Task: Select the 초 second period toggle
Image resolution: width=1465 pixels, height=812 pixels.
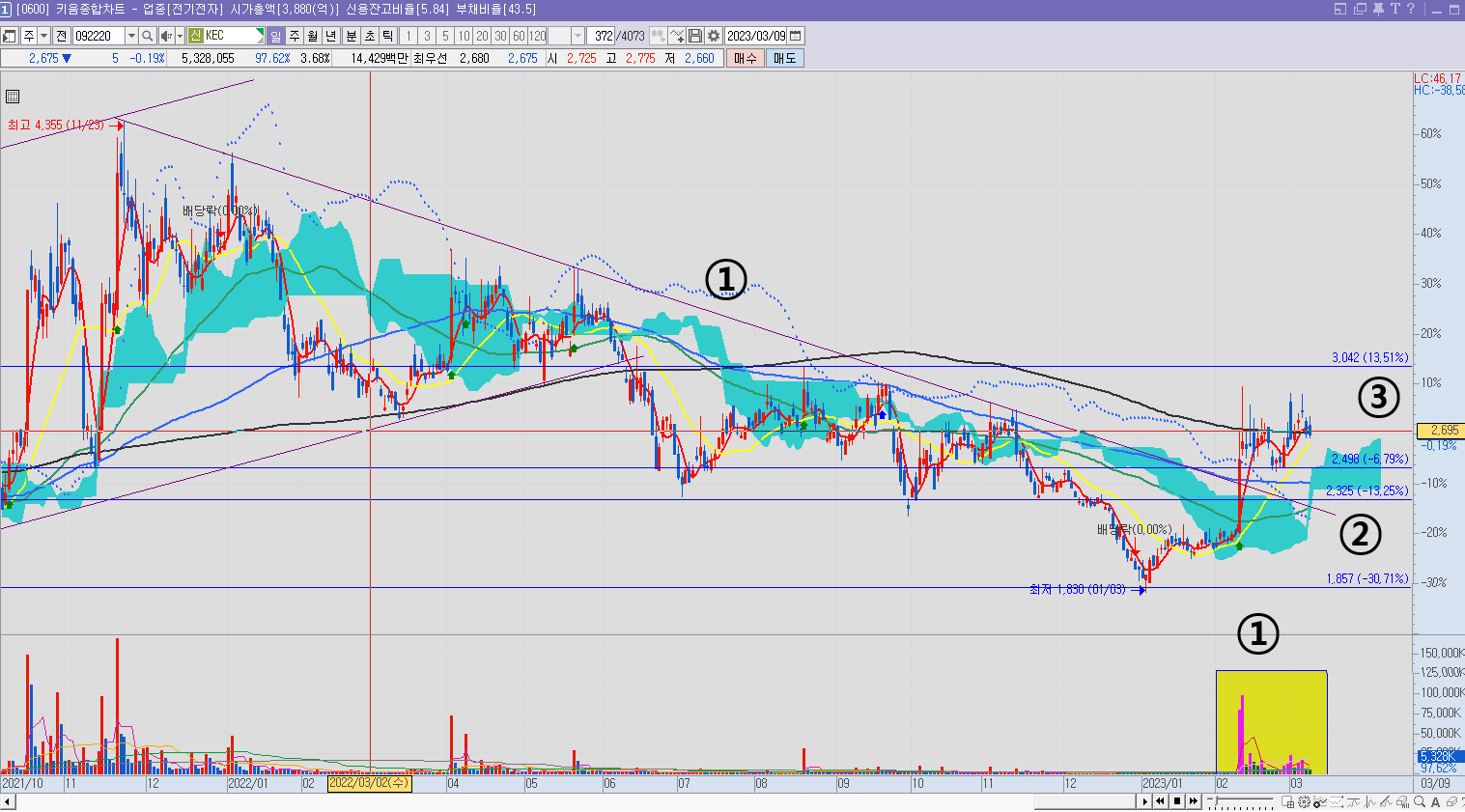Action: (370, 36)
